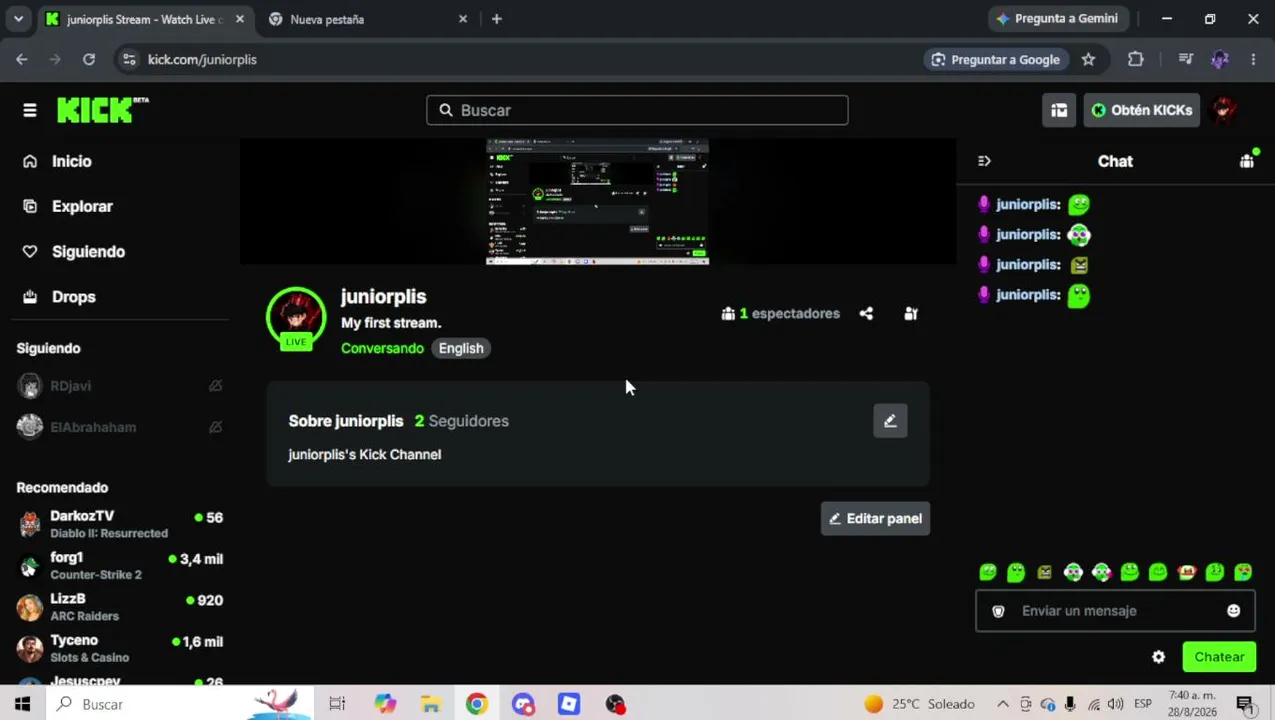1275x720 pixels.
Task: Collapse the chat panel arrow
Action: click(x=984, y=161)
